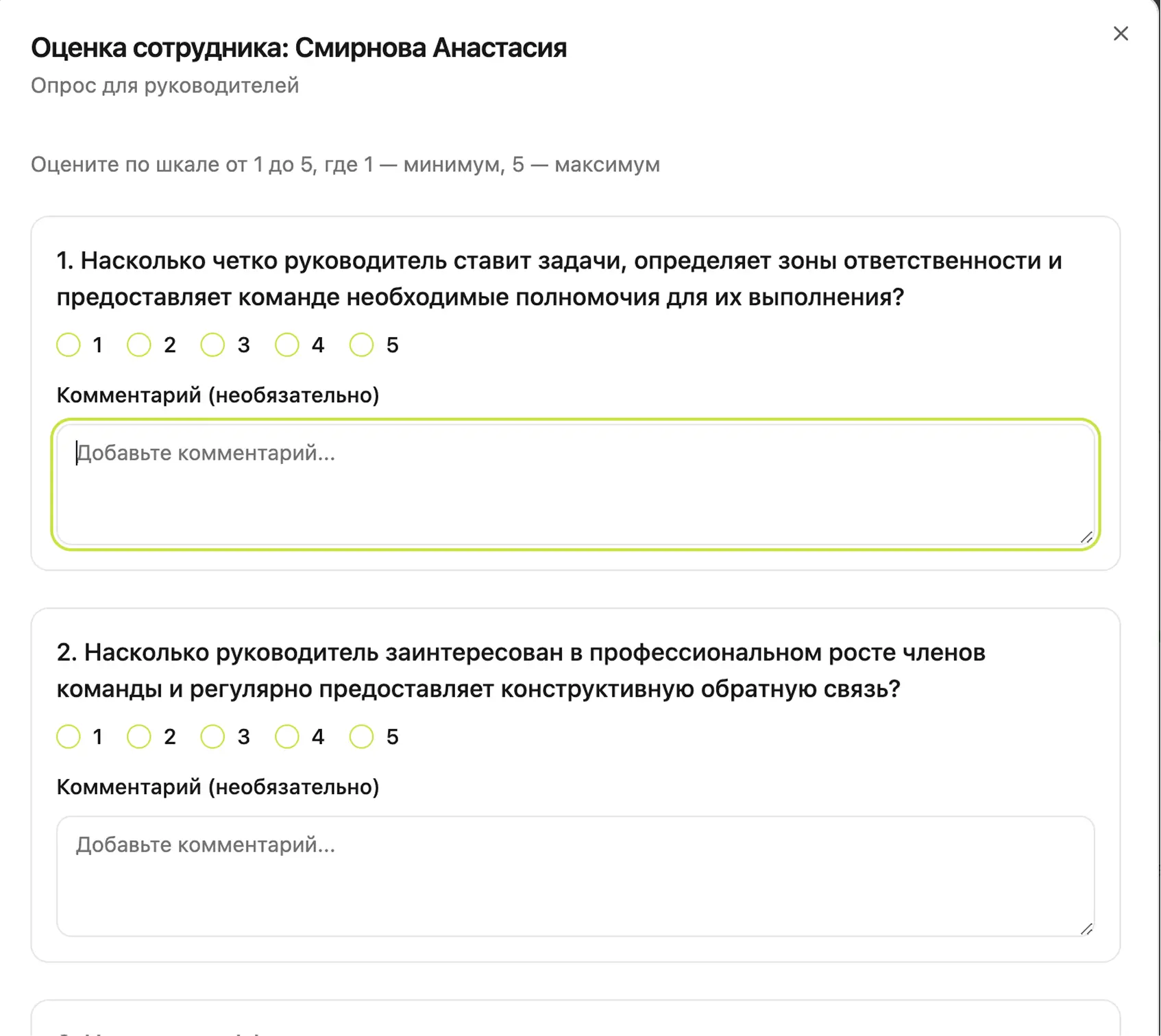The height and width of the screenshot is (1036, 1161).
Task: Select rating 3 for question 2
Action: pyautogui.click(x=212, y=737)
